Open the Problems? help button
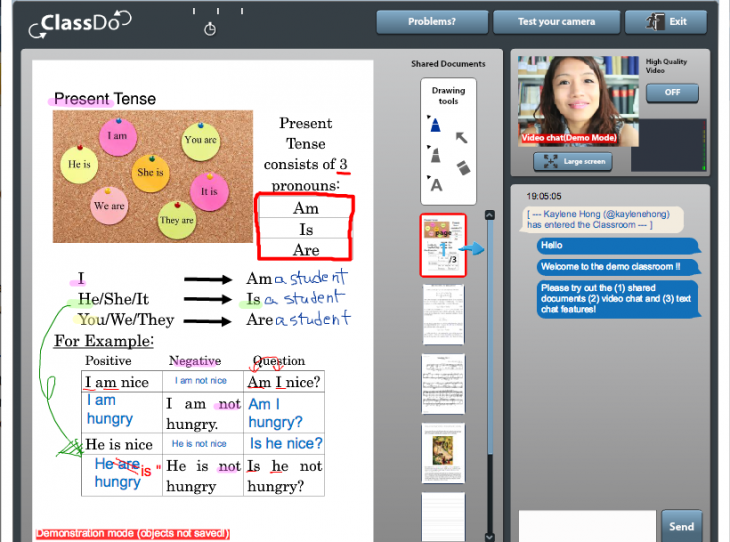 pyautogui.click(x=432, y=22)
